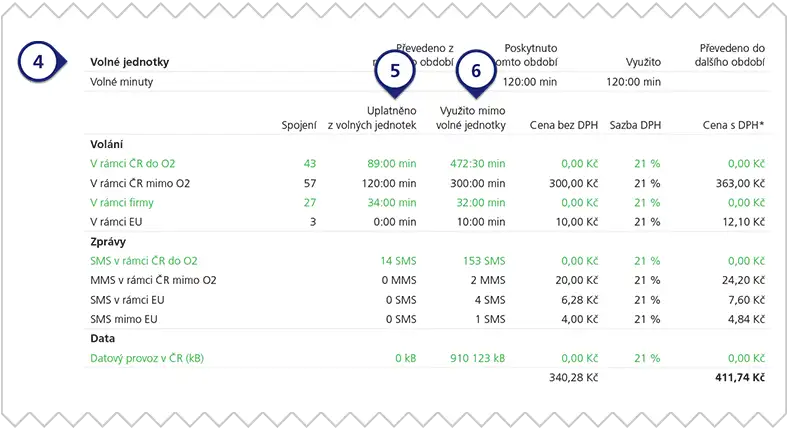Select the 'Volné minuty' row label
Viewport: 788px width, 430px height.
point(122,82)
